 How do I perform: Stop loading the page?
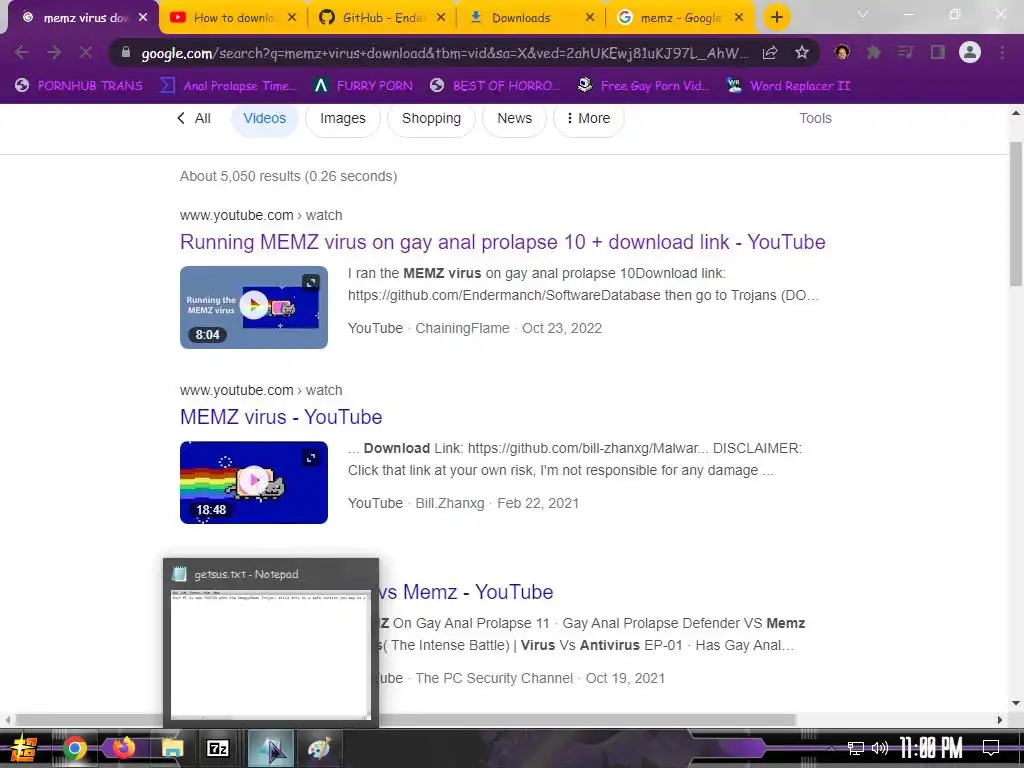click(86, 52)
